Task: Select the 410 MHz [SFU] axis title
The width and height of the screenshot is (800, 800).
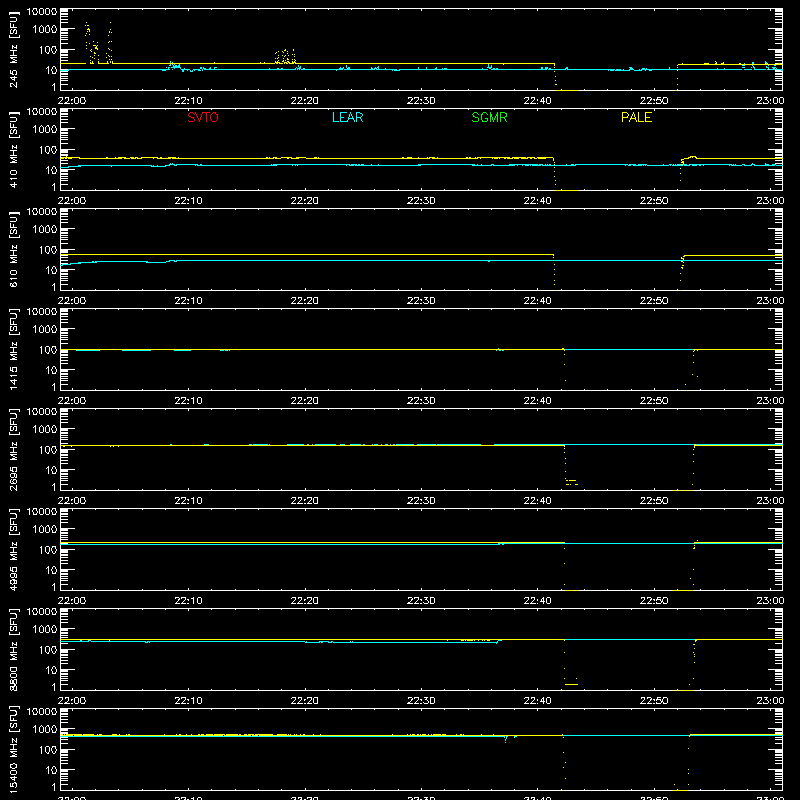Action: (13, 150)
